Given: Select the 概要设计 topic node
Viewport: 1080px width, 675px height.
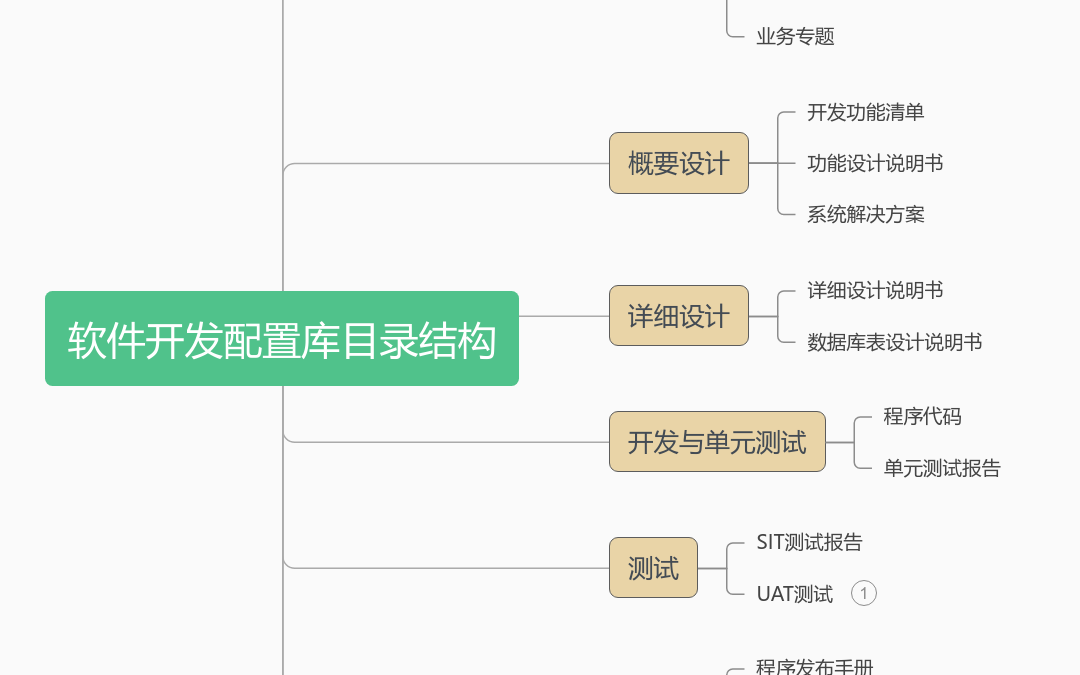Looking at the screenshot, I should pyautogui.click(x=678, y=163).
